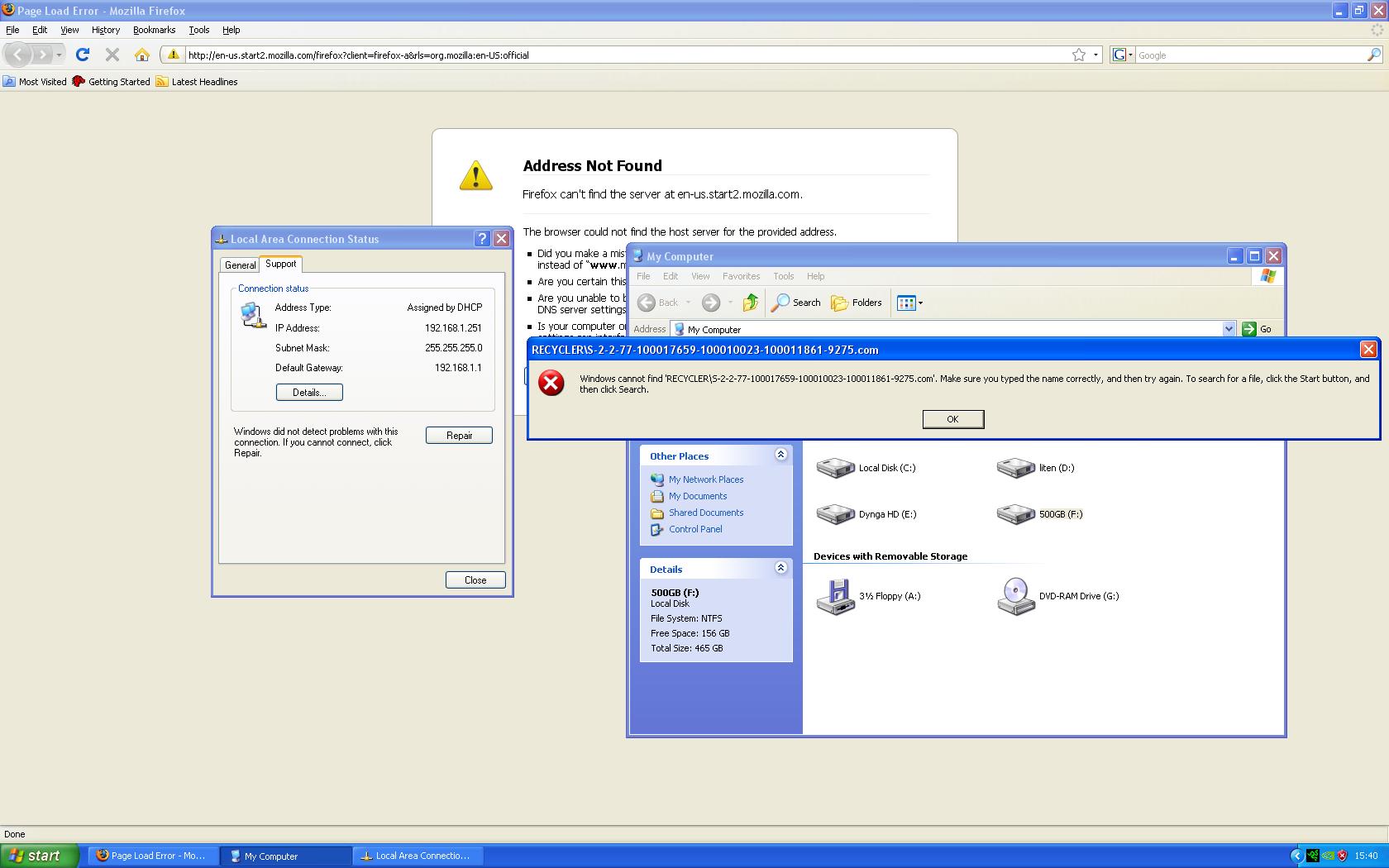Click the Firefox Stop loading icon
The width and height of the screenshot is (1389, 868).
(x=112, y=55)
